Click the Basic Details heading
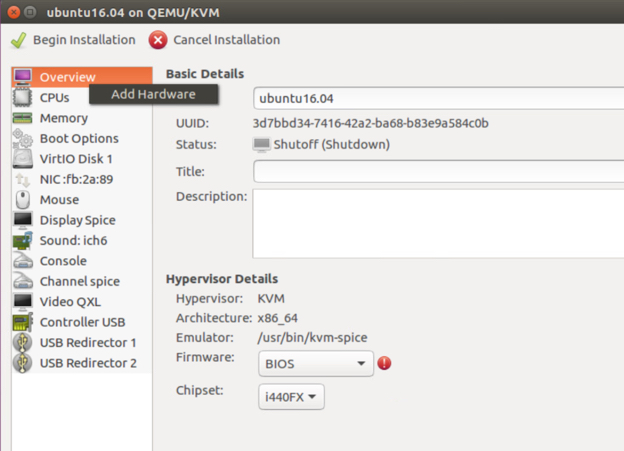Screen dimensions: 624x451 click(205, 74)
